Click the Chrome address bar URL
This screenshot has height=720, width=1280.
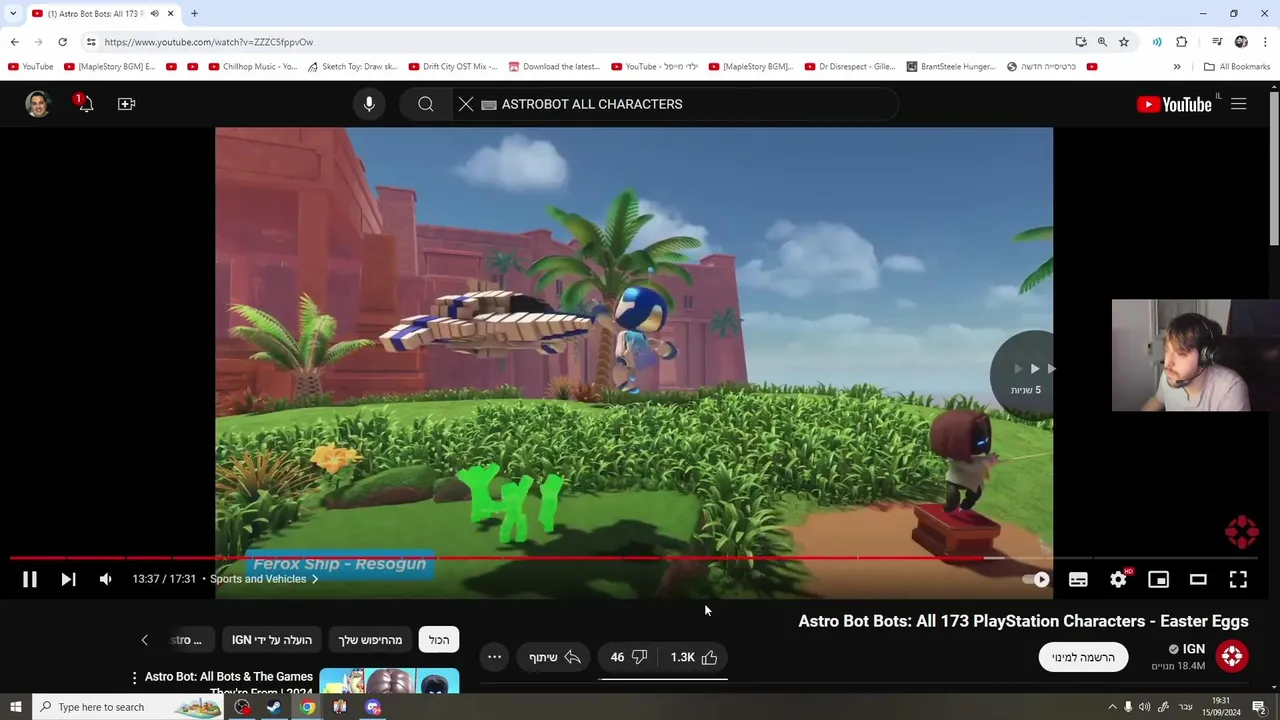208,42
